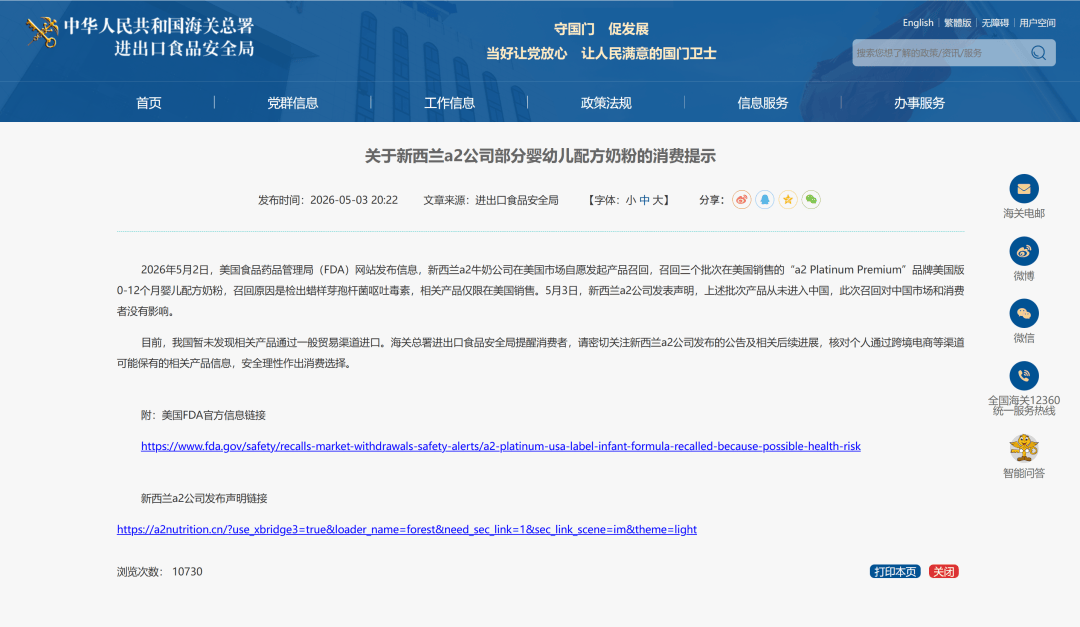Screen dimensions: 1080x627
Task: Open the 微博 sidebar icon
Action: tap(1024, 251)
